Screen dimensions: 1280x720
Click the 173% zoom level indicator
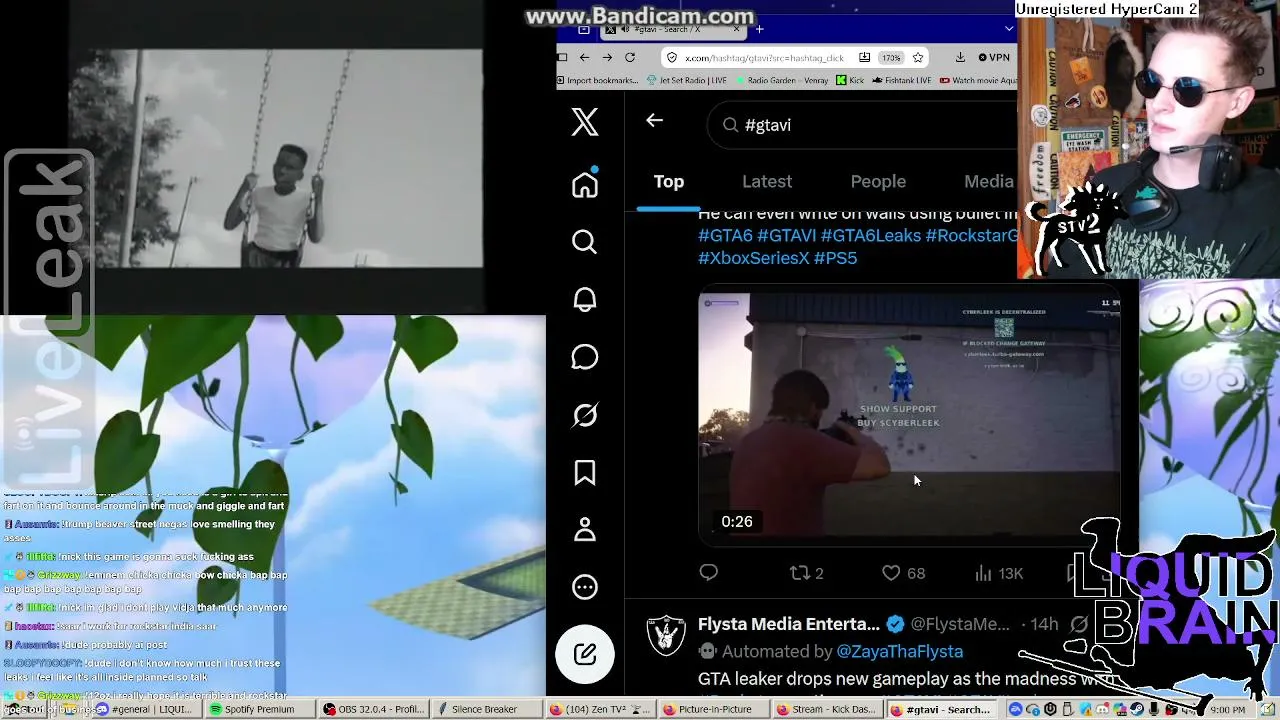tap(890, 58)
